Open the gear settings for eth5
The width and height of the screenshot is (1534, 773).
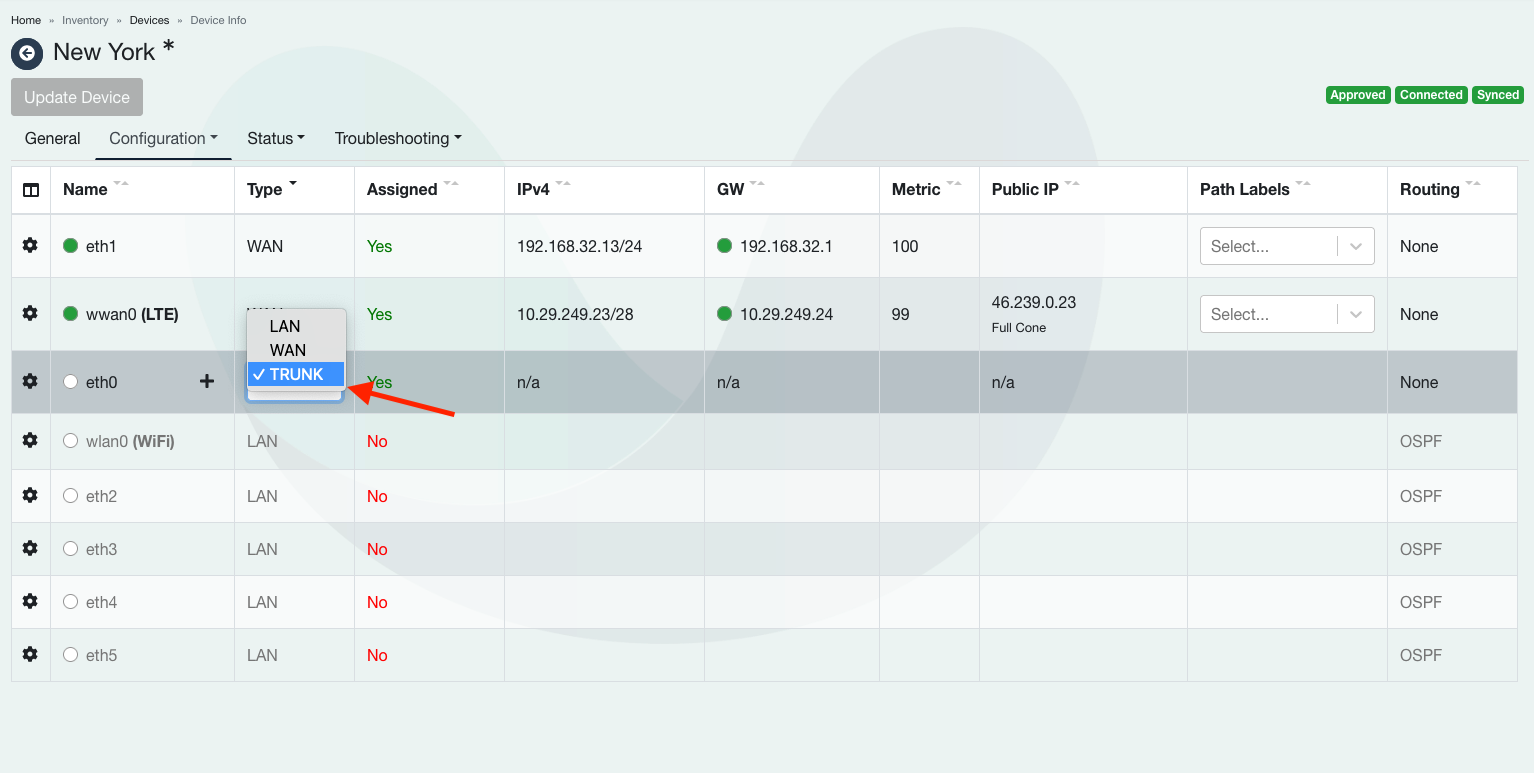[30, 655]
